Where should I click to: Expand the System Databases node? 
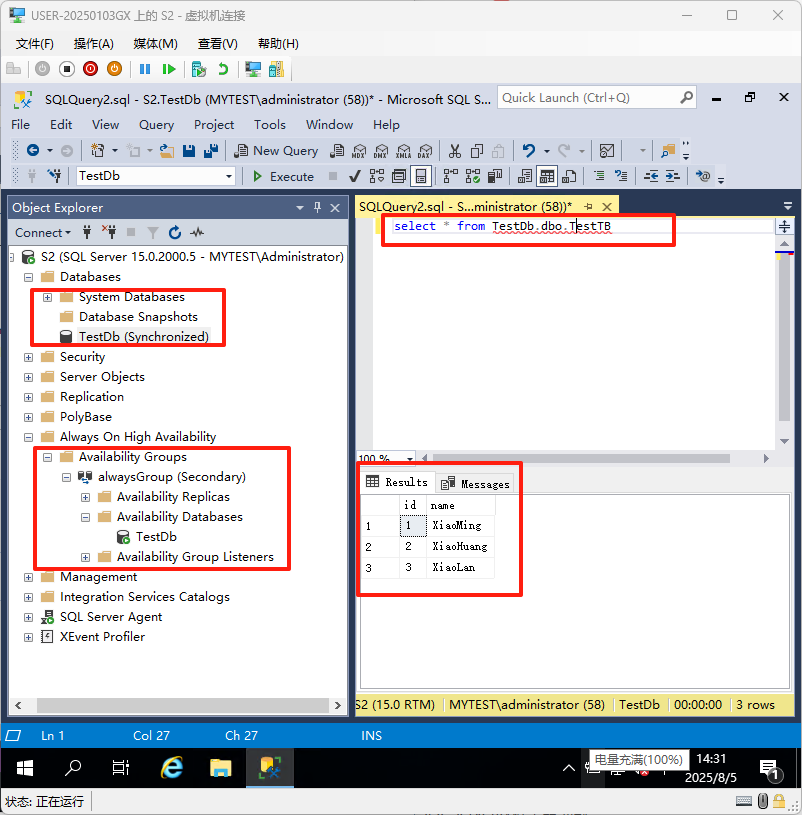coord(47,297)
